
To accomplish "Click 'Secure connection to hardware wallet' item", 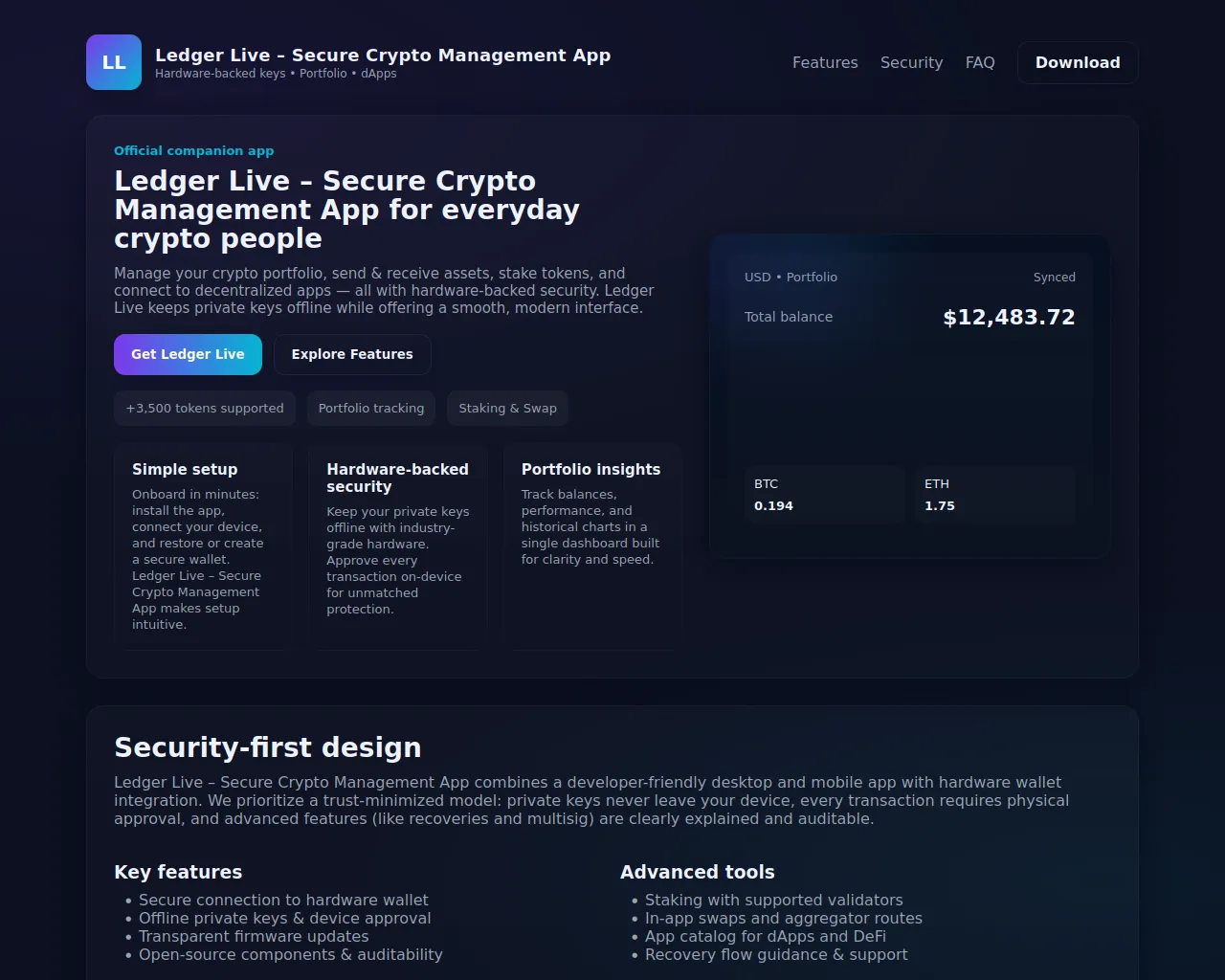I will point(283,900).
